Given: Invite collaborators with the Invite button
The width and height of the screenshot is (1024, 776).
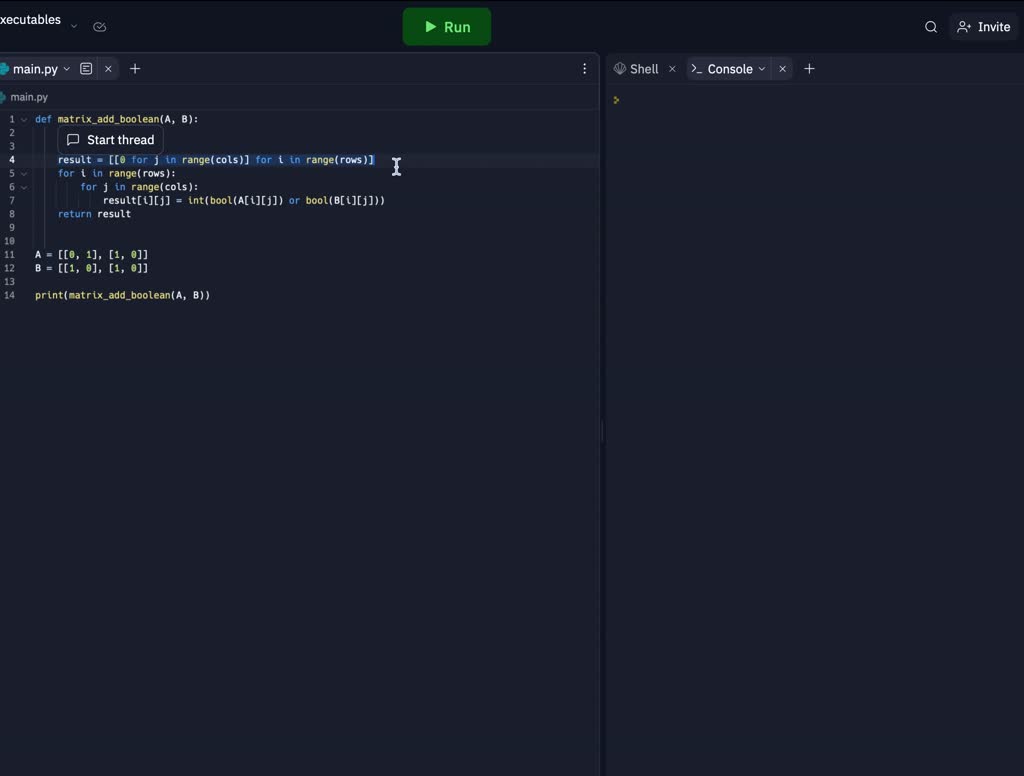Looking at the screenshot, I should 984,27.
